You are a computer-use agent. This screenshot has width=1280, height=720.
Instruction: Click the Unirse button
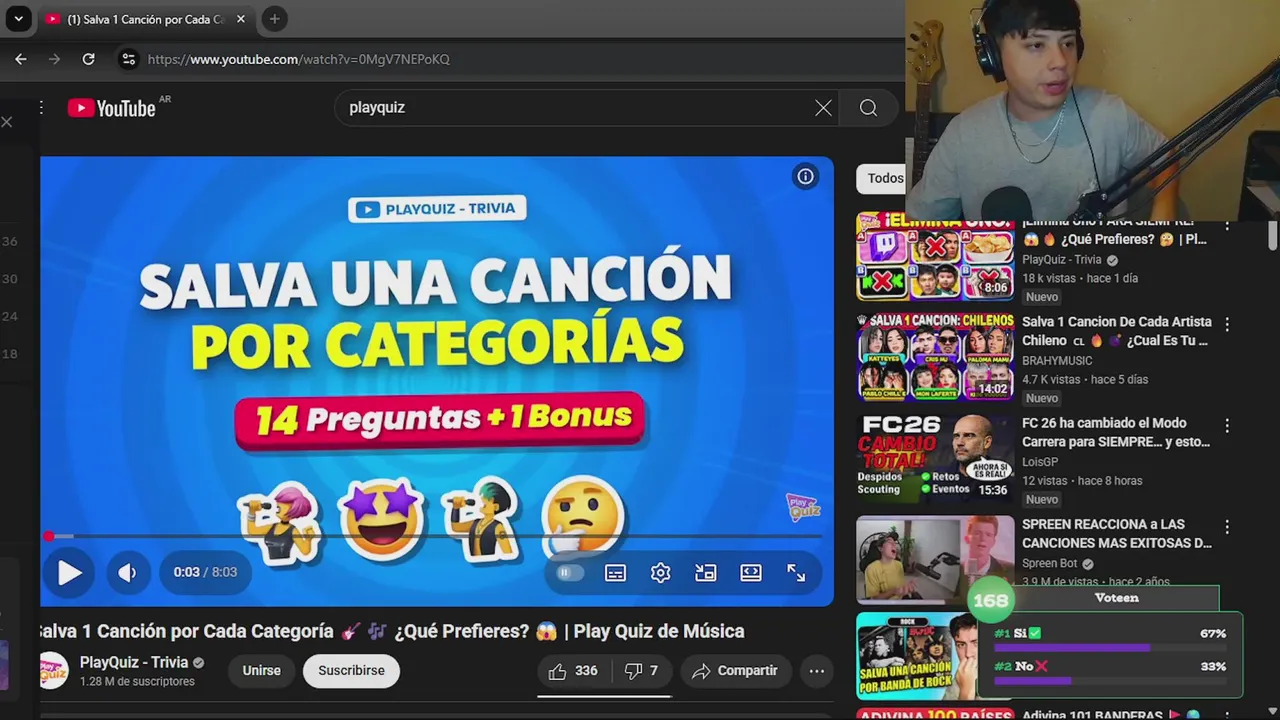pyautogui.click(x=261, y=671)
